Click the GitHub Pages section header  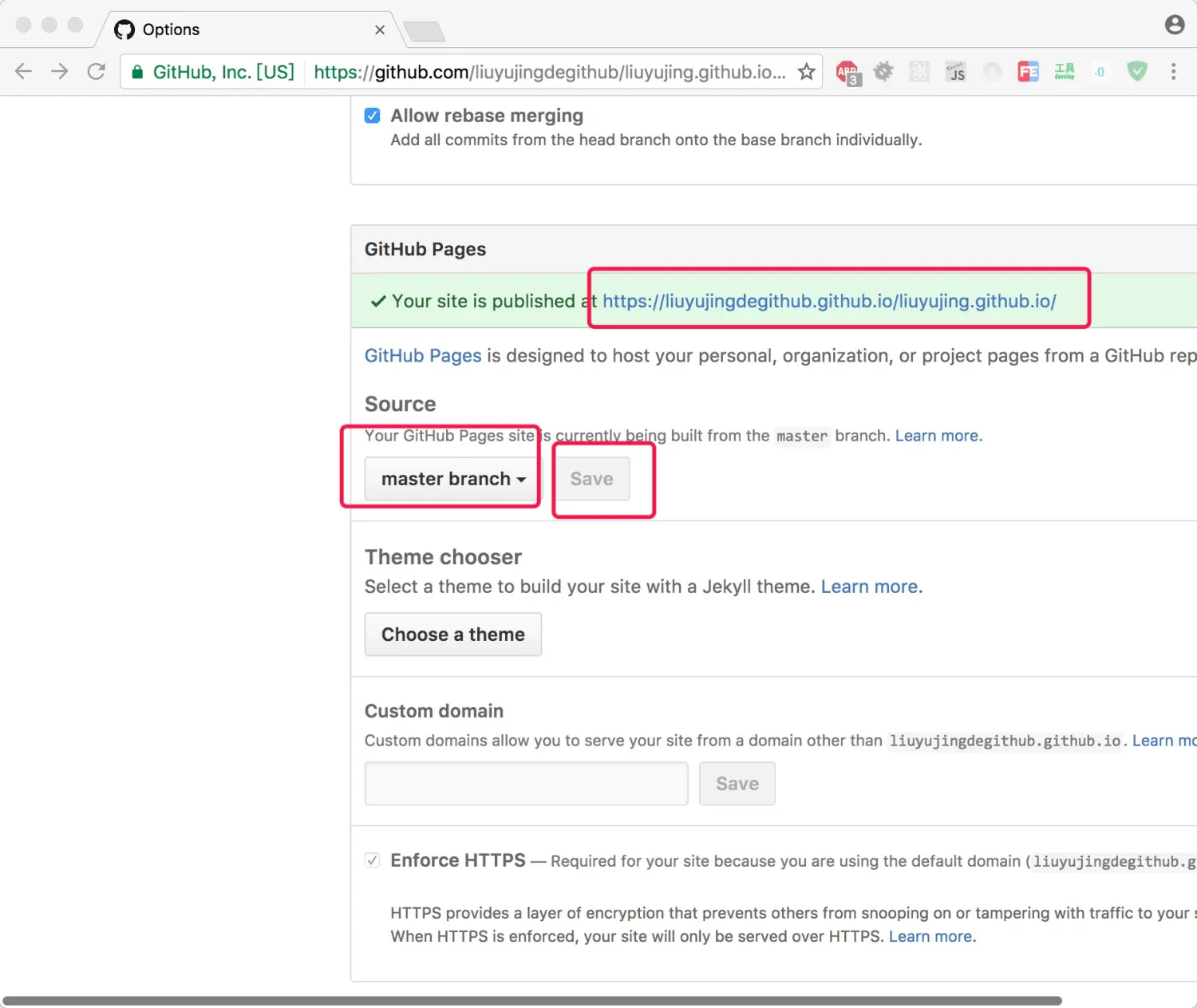tap(425, 249)
